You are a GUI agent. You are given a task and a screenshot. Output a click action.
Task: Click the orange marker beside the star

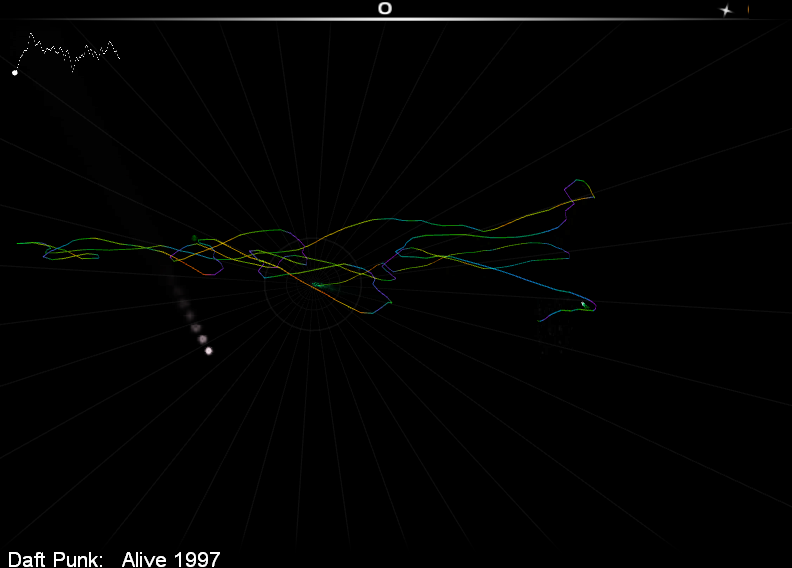pyautogui.click(x=748, y=9)
